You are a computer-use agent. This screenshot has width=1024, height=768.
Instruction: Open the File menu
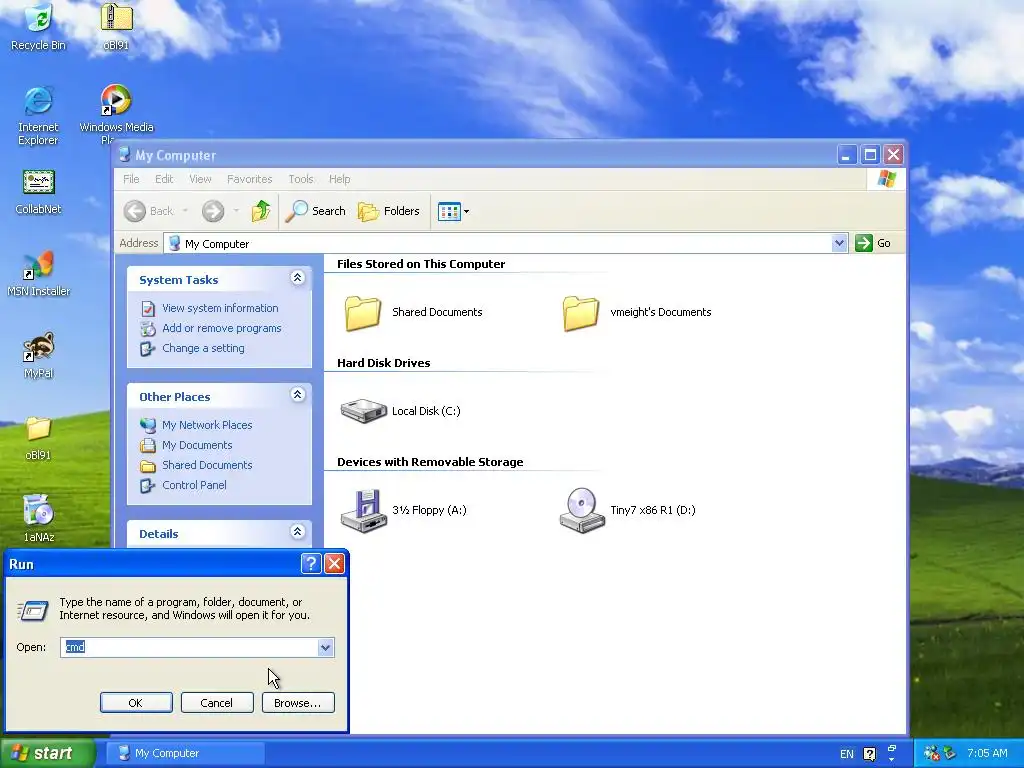point(131,179)
